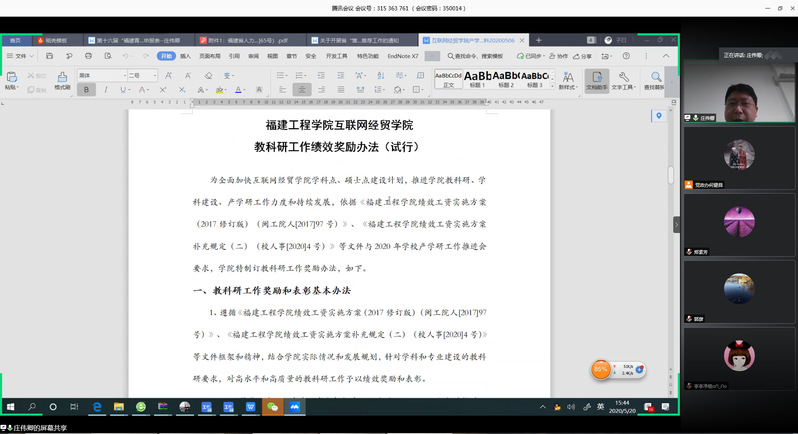Image resolution: width=798 pixels, height=434 pixels.
Task: Open the Help question mark icon
Action: 626,56
